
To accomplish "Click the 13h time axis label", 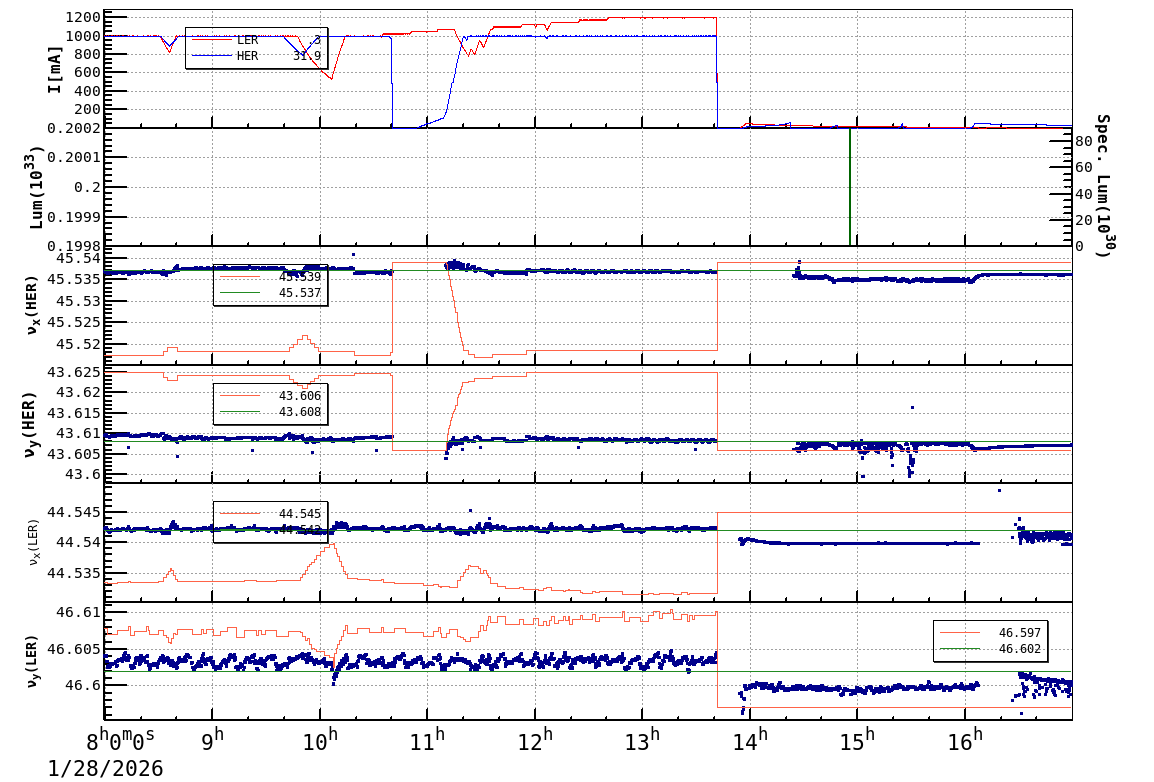I will pos(642,740).
